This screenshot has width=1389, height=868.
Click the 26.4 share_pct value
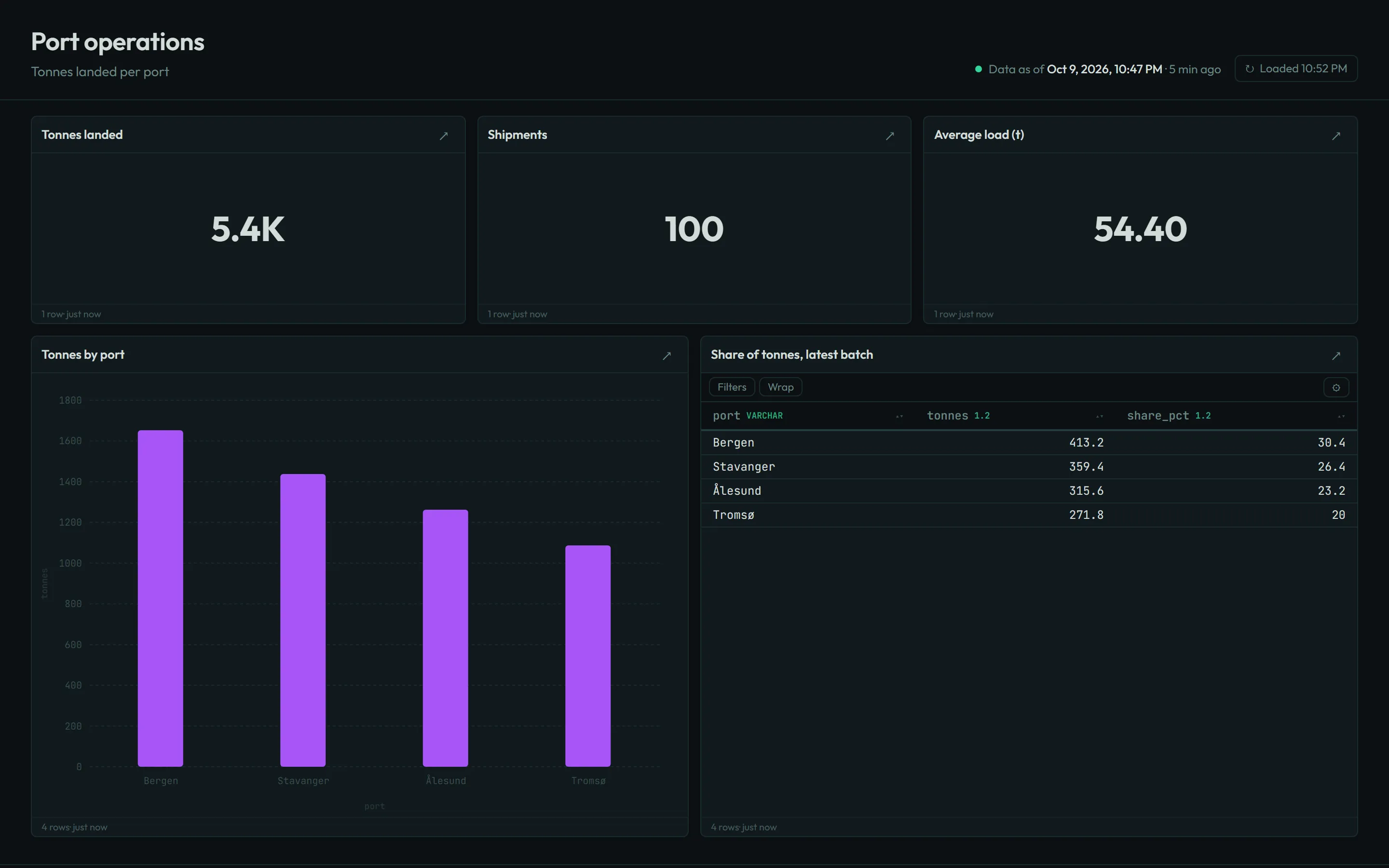(x=1331, y=467)
